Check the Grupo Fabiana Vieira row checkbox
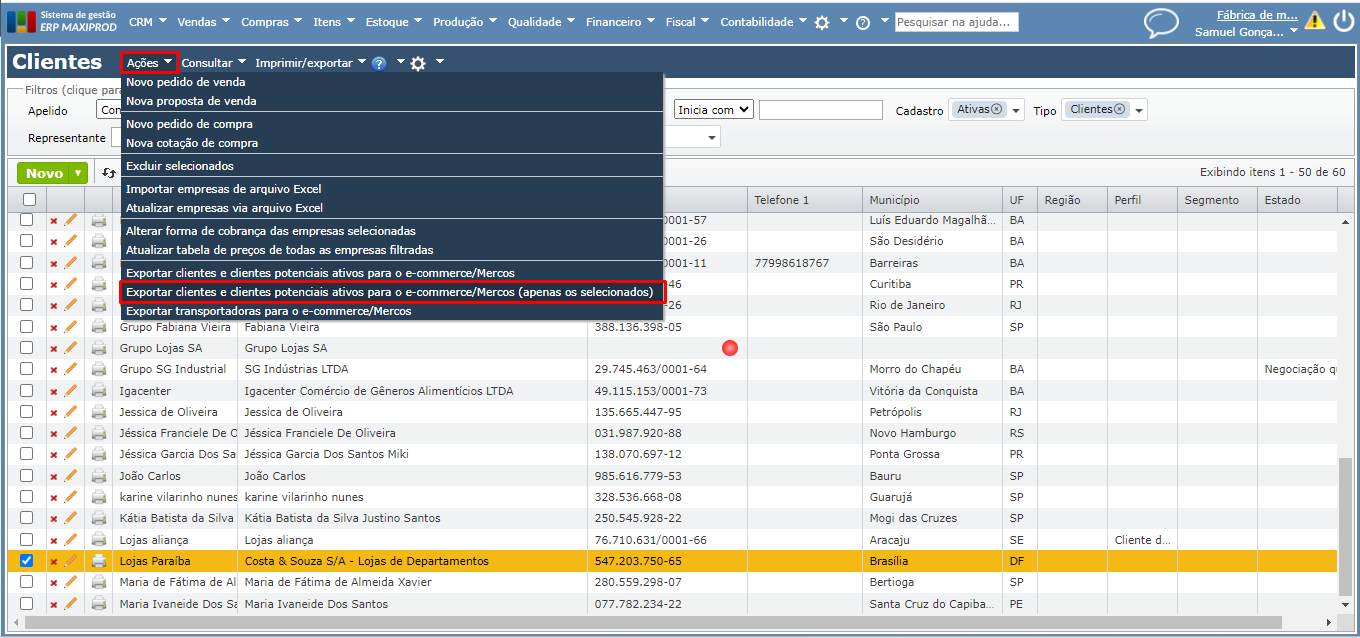 tap(27, 327)
